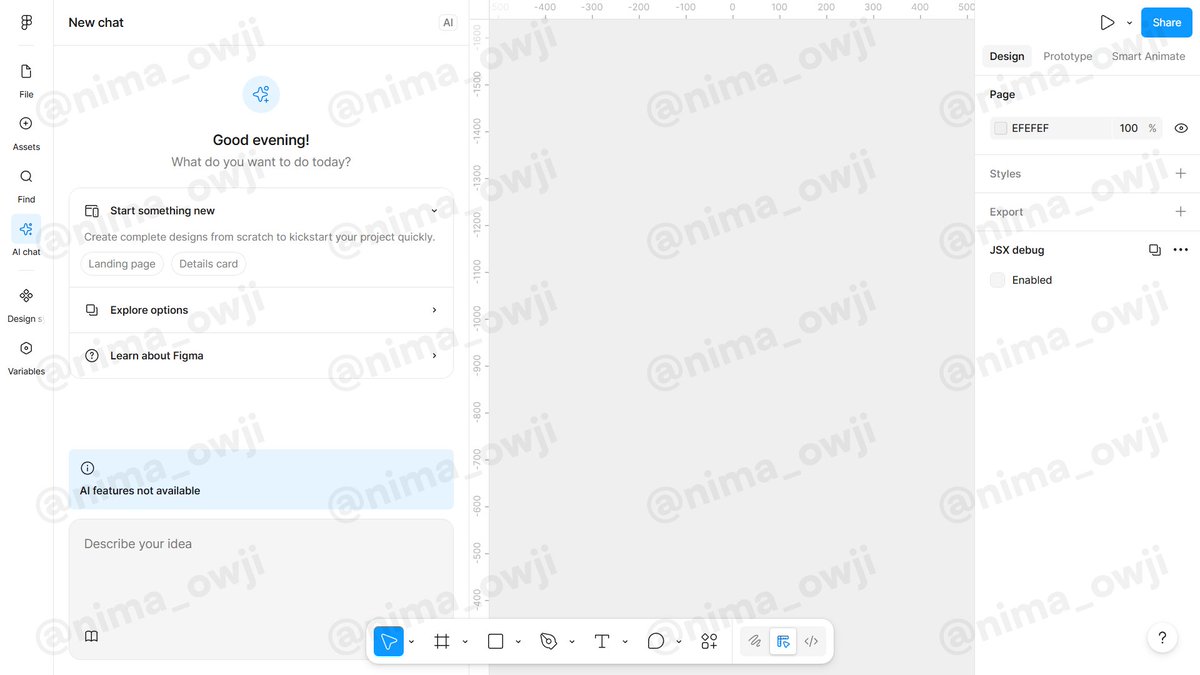Select the Pen tool

click(x=549, y=641)
